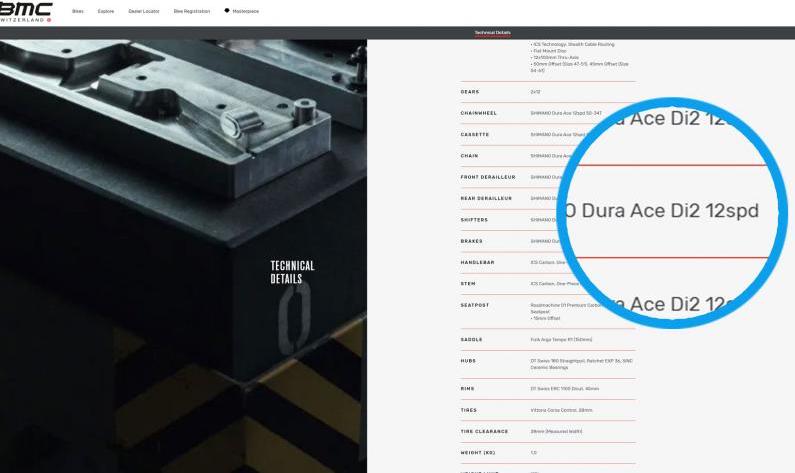
Task: Click the CASSETTE spec label
Action: click(475, 134)
